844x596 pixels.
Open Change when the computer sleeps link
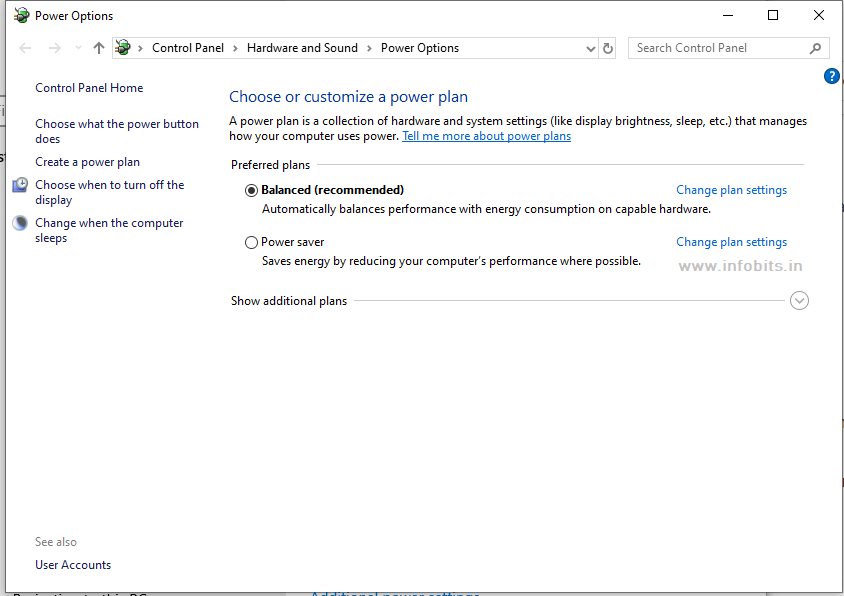click(x=109, y=230)
